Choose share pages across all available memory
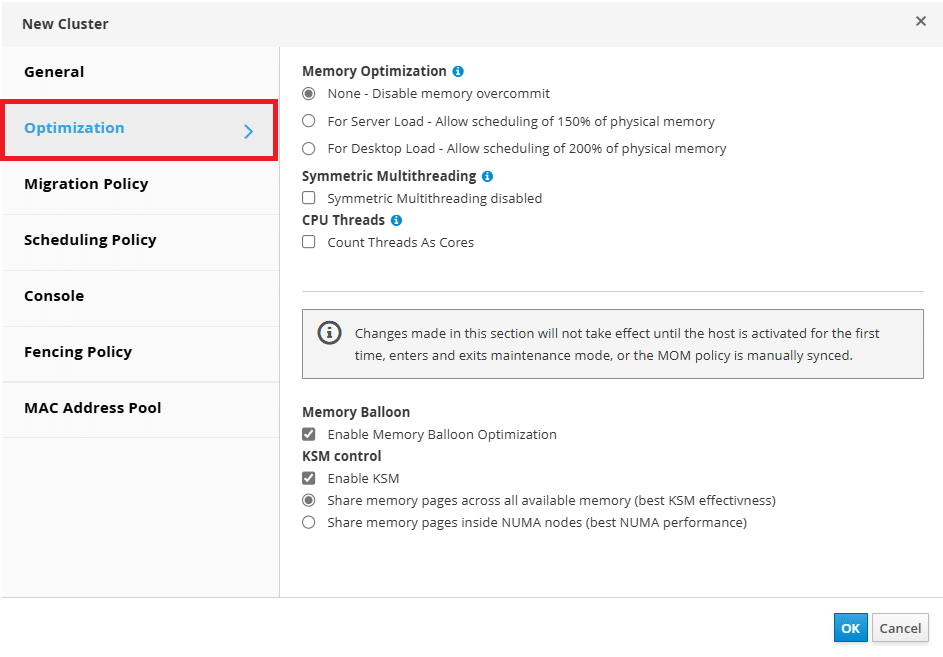 pos(309,500)
